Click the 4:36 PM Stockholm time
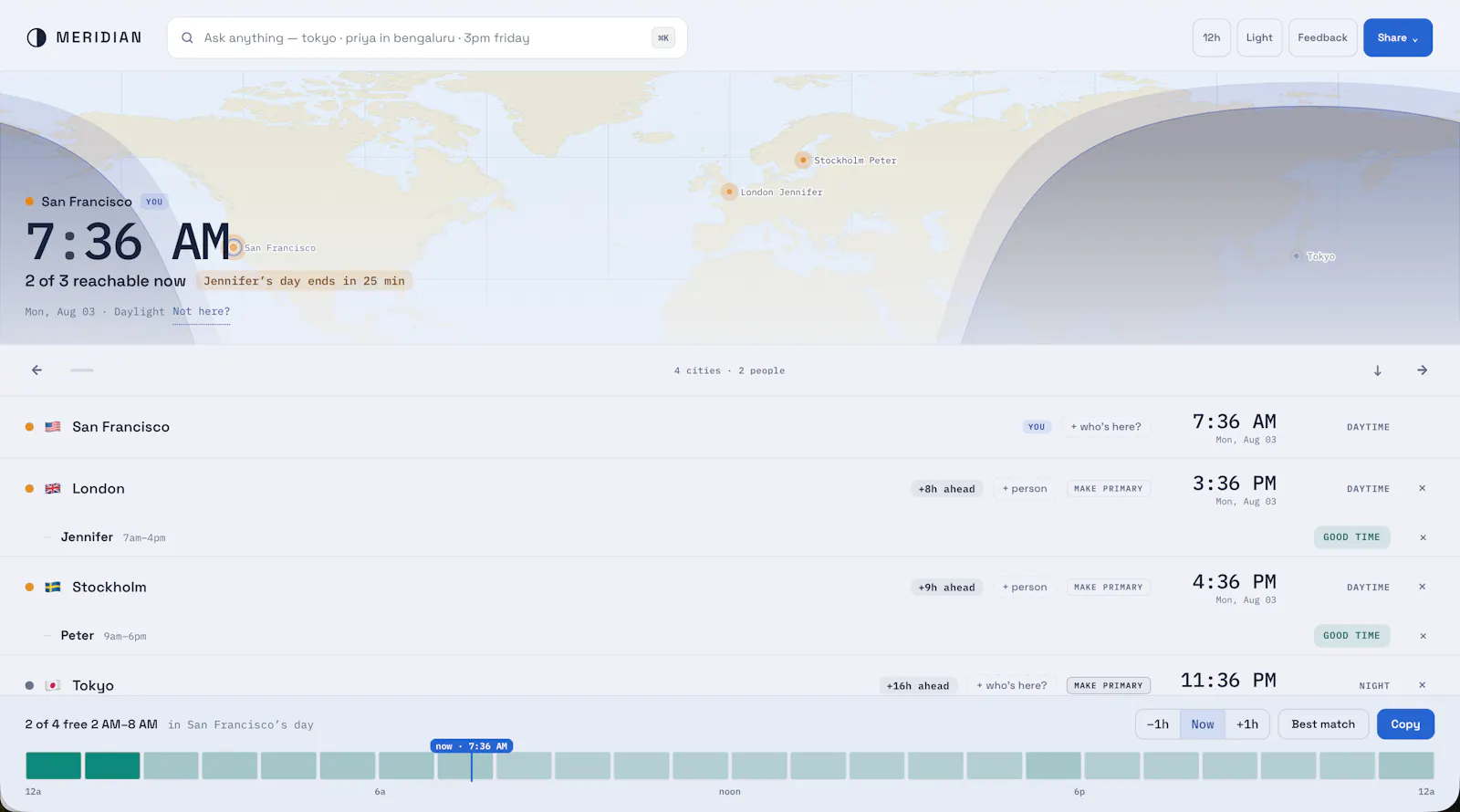The width and height of the screenshot is (1460, 812). tap(1235, 582)
